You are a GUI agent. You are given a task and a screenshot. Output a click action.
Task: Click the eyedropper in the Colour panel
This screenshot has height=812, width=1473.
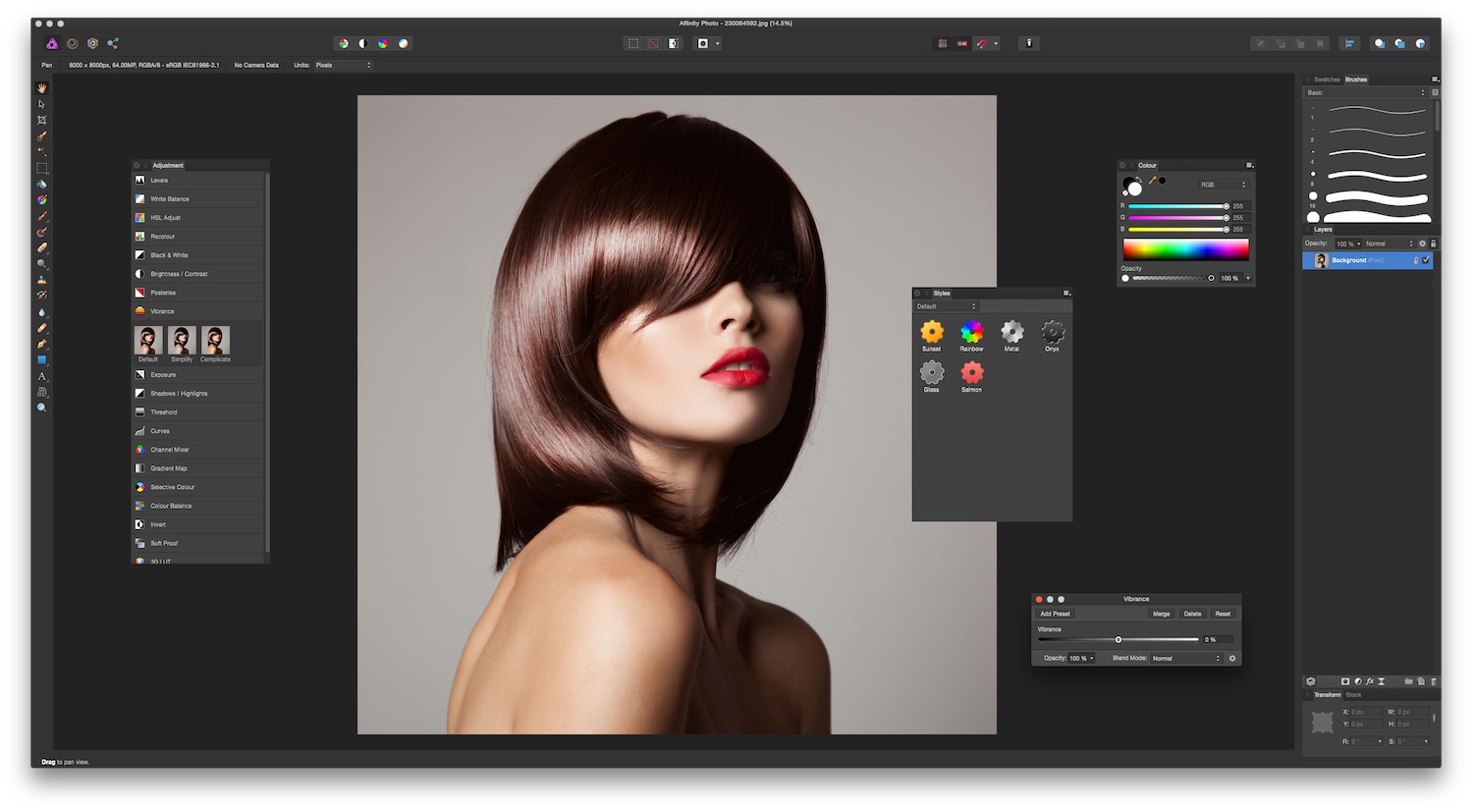point(1152,181)
